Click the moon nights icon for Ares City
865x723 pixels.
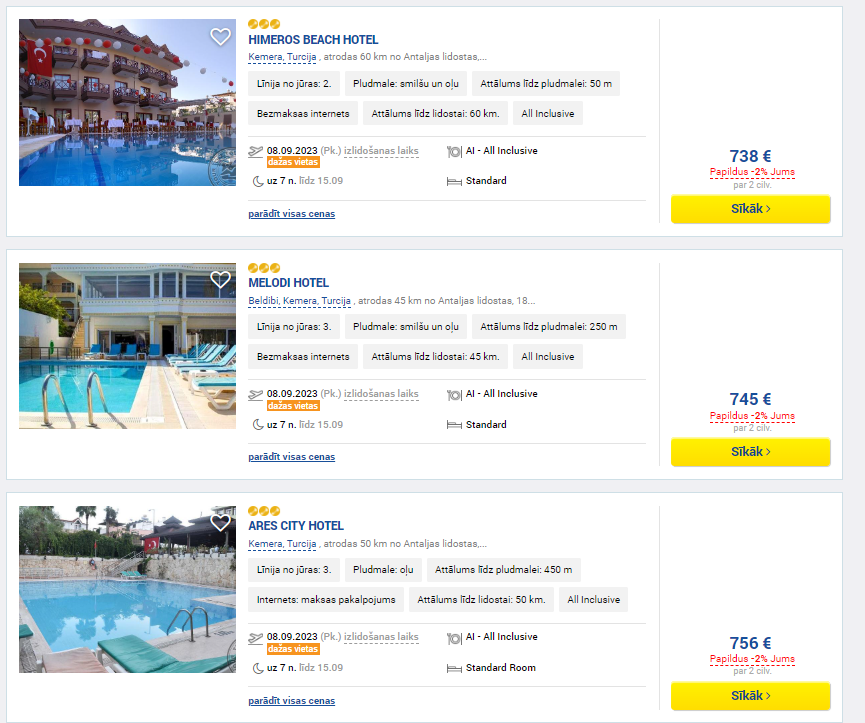pyautogui.click(x=258, y=668)
